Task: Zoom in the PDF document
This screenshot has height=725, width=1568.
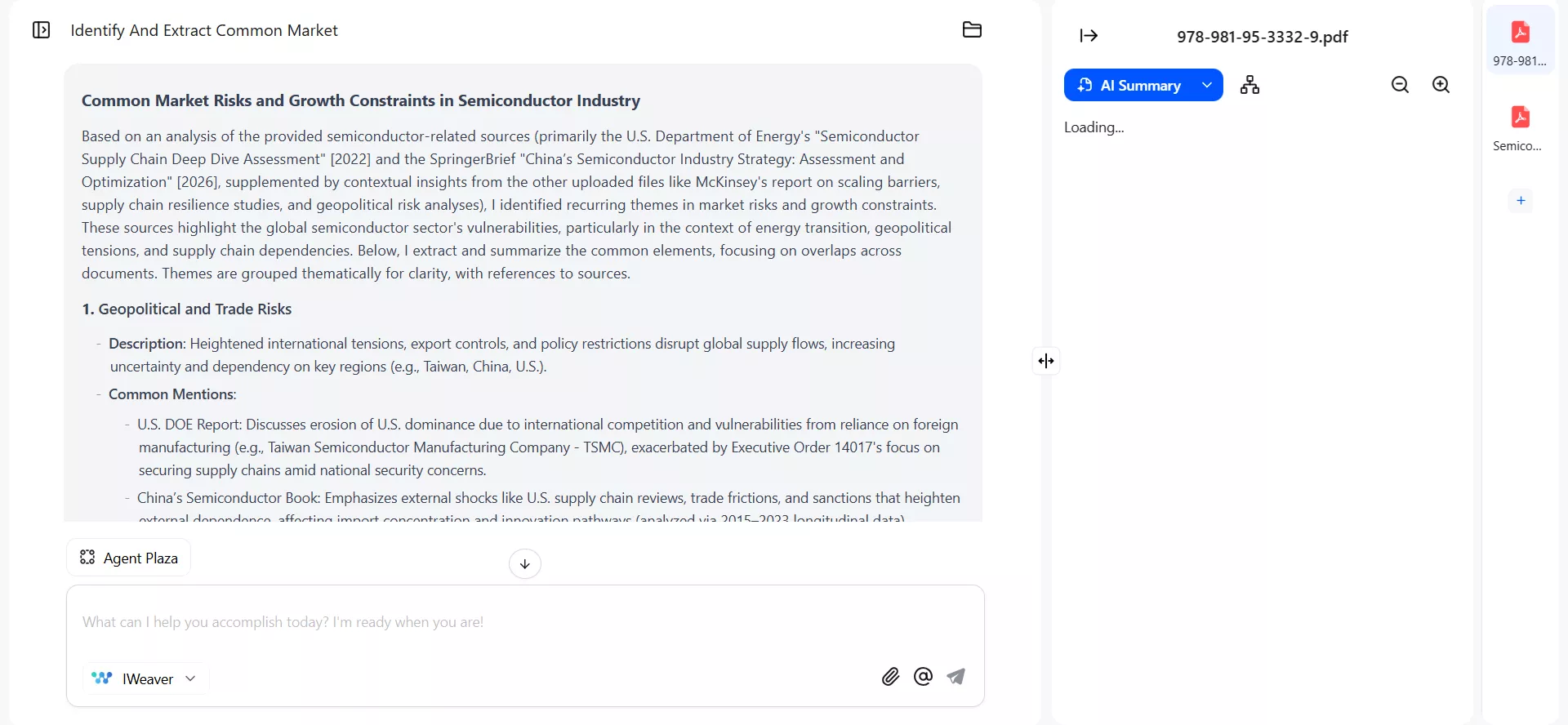Action: click(1441, 85)
